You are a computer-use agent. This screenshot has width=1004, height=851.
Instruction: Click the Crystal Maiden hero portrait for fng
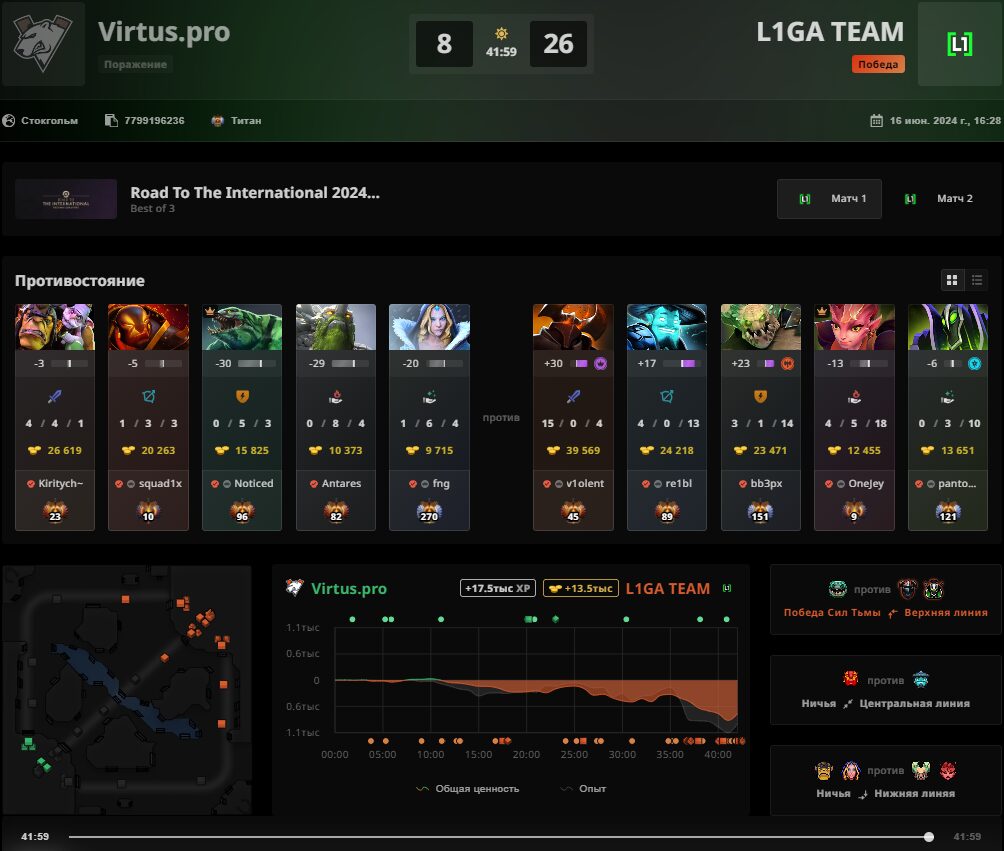(x=429, y=327)
